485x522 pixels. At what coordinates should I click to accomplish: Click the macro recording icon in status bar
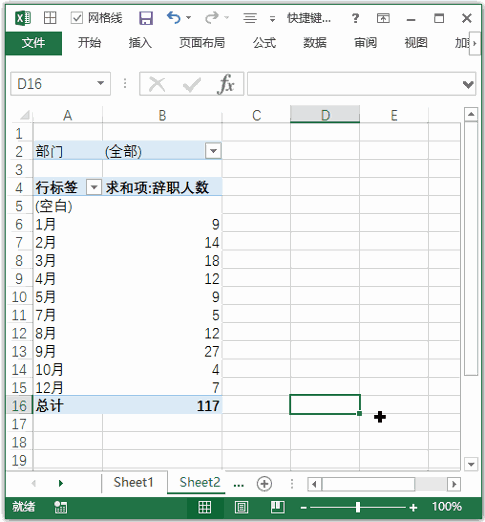(60, 507)
